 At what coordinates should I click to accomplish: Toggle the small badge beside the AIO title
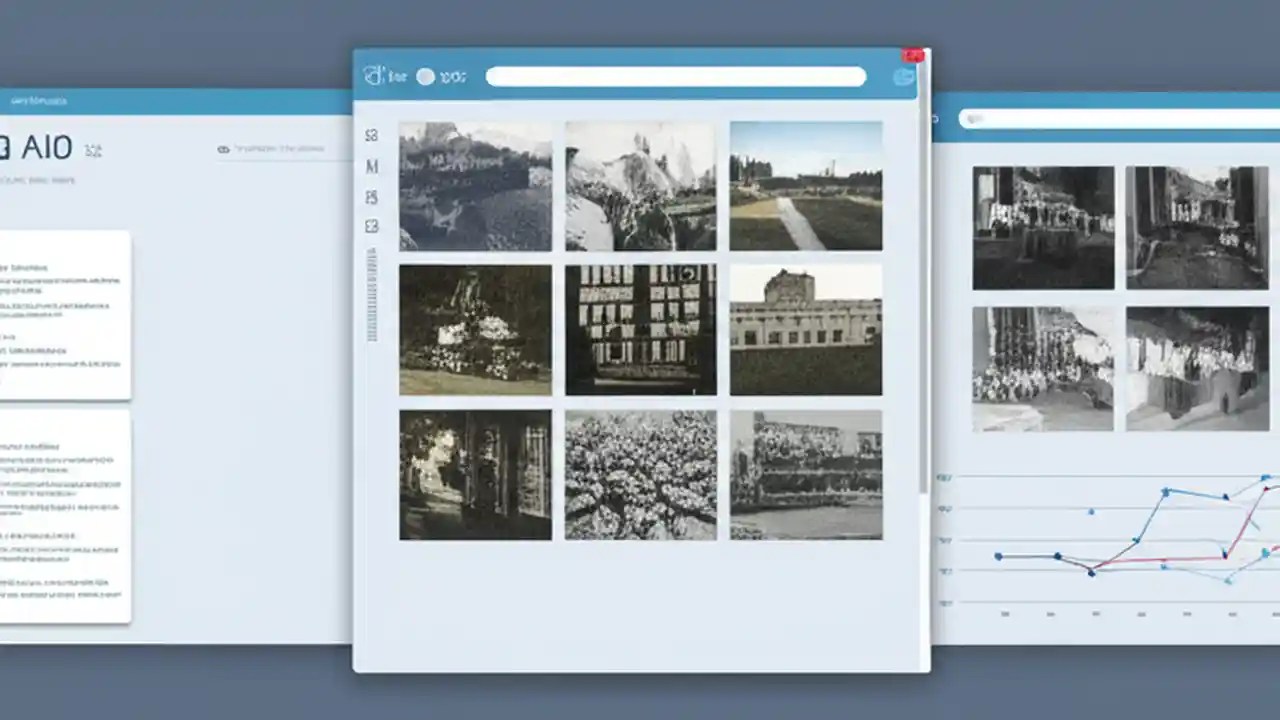pyautogui.click(x=93, y=150)
